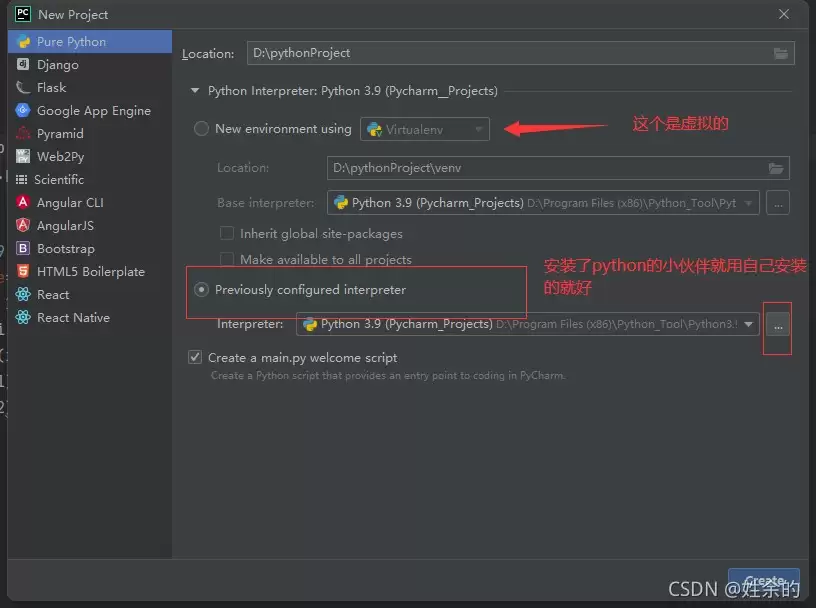The width and height of the screenshot is (816, 608).
Task: Click the Create button
Action: (763, 580)
